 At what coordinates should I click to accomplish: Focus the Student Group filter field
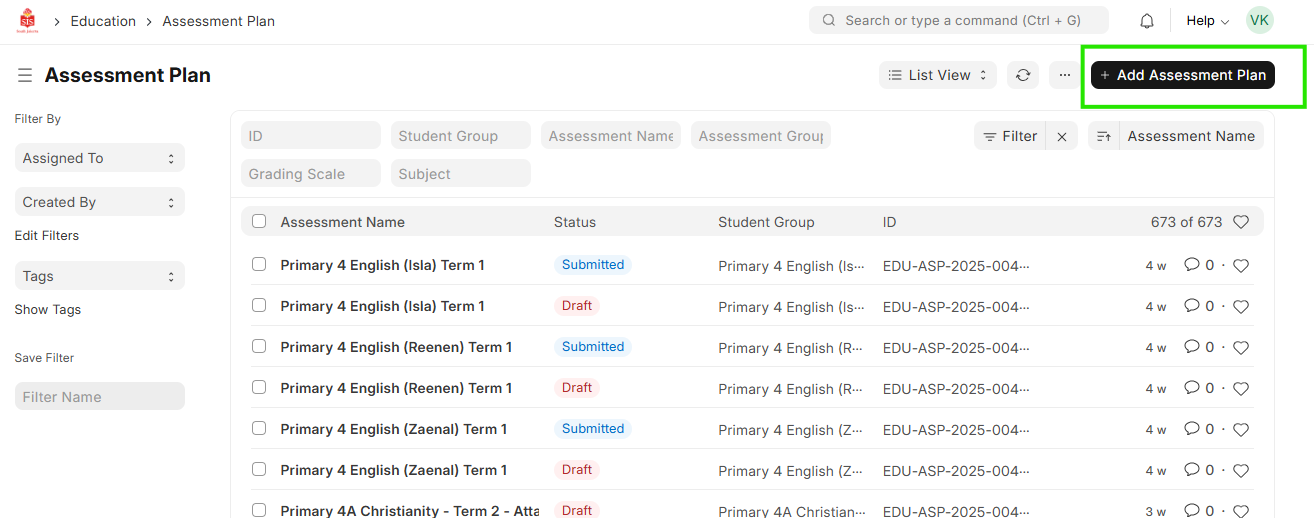click(460, 136)
